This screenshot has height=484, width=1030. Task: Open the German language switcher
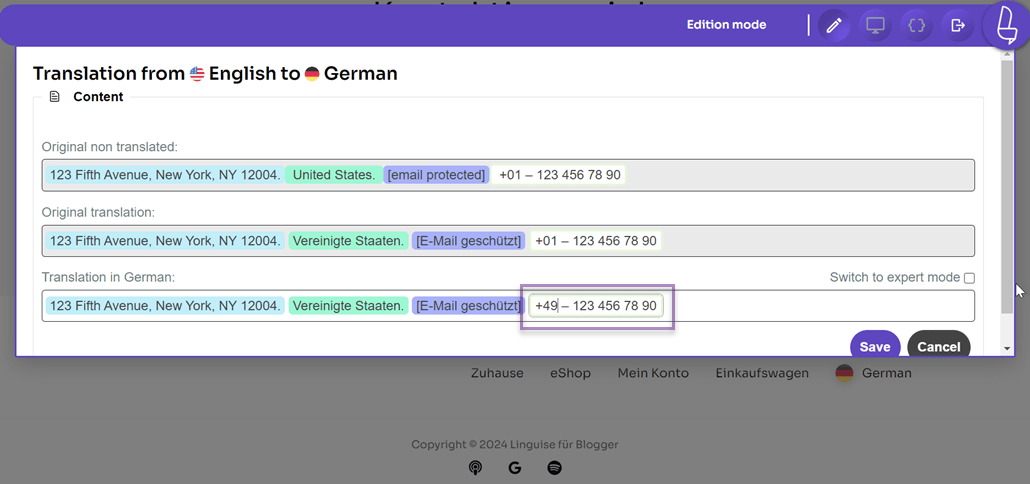[873, 373]
